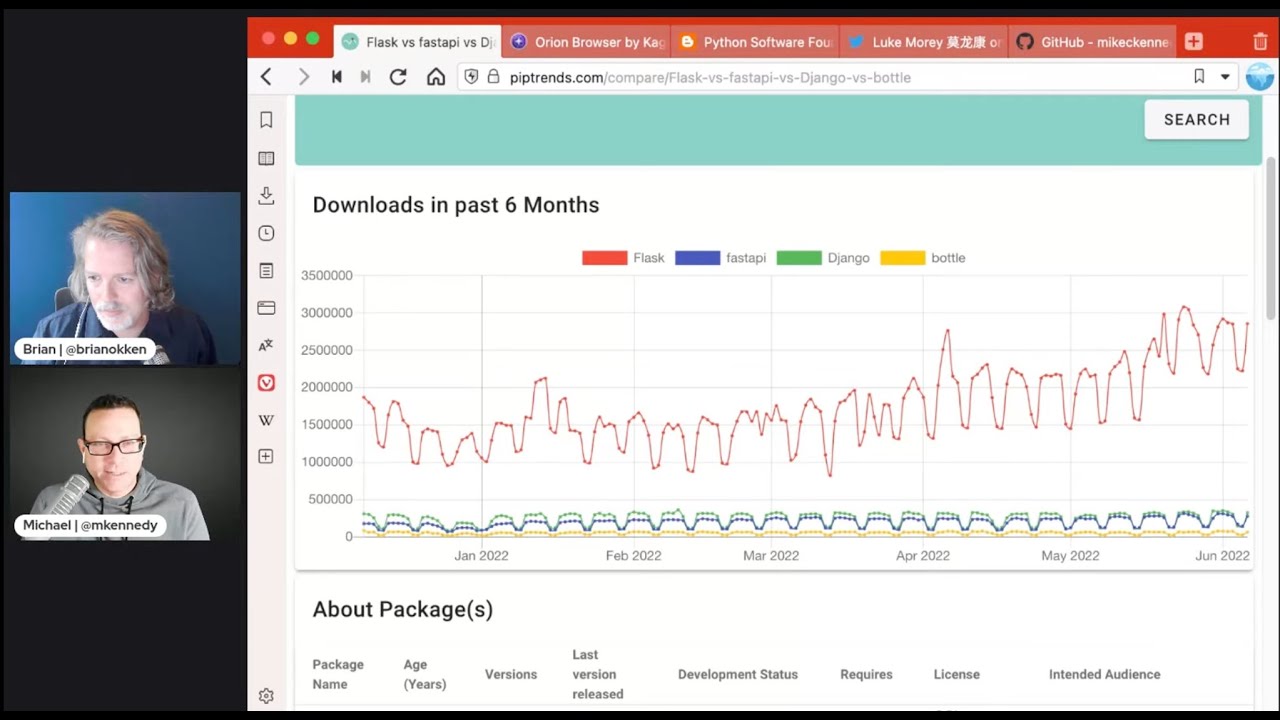
Task: Add a web panel with the sidebar plus
Action: pyautogui.click(x=266, y=457)
